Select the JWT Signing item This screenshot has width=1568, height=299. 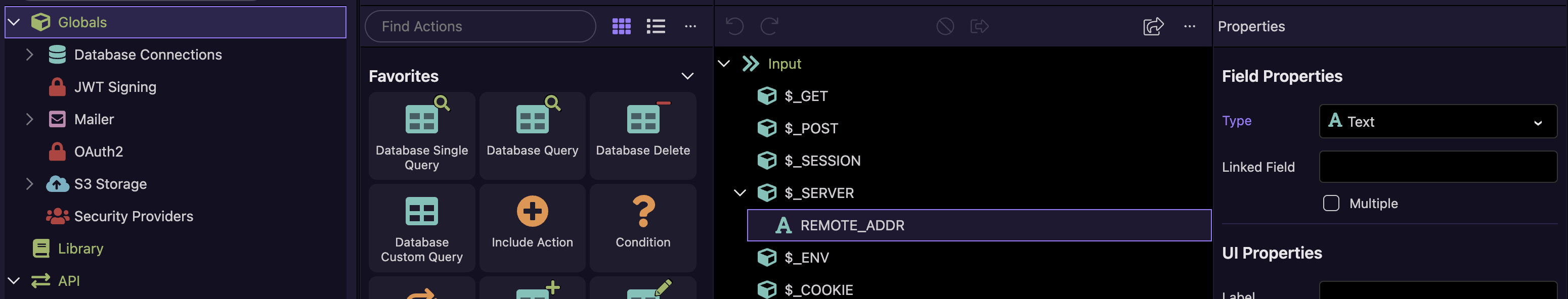click(x=114, y=87)
